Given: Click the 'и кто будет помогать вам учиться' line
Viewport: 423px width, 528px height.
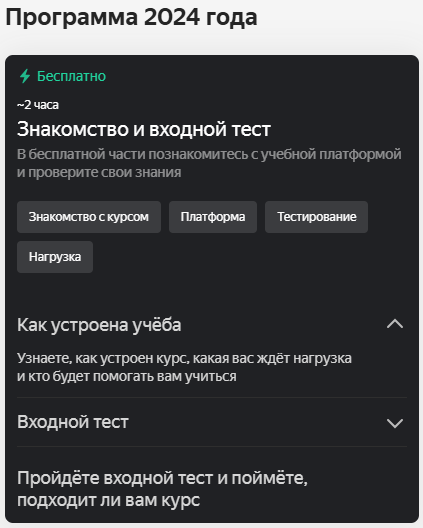Looking at the screenshot, I should 127,376.
